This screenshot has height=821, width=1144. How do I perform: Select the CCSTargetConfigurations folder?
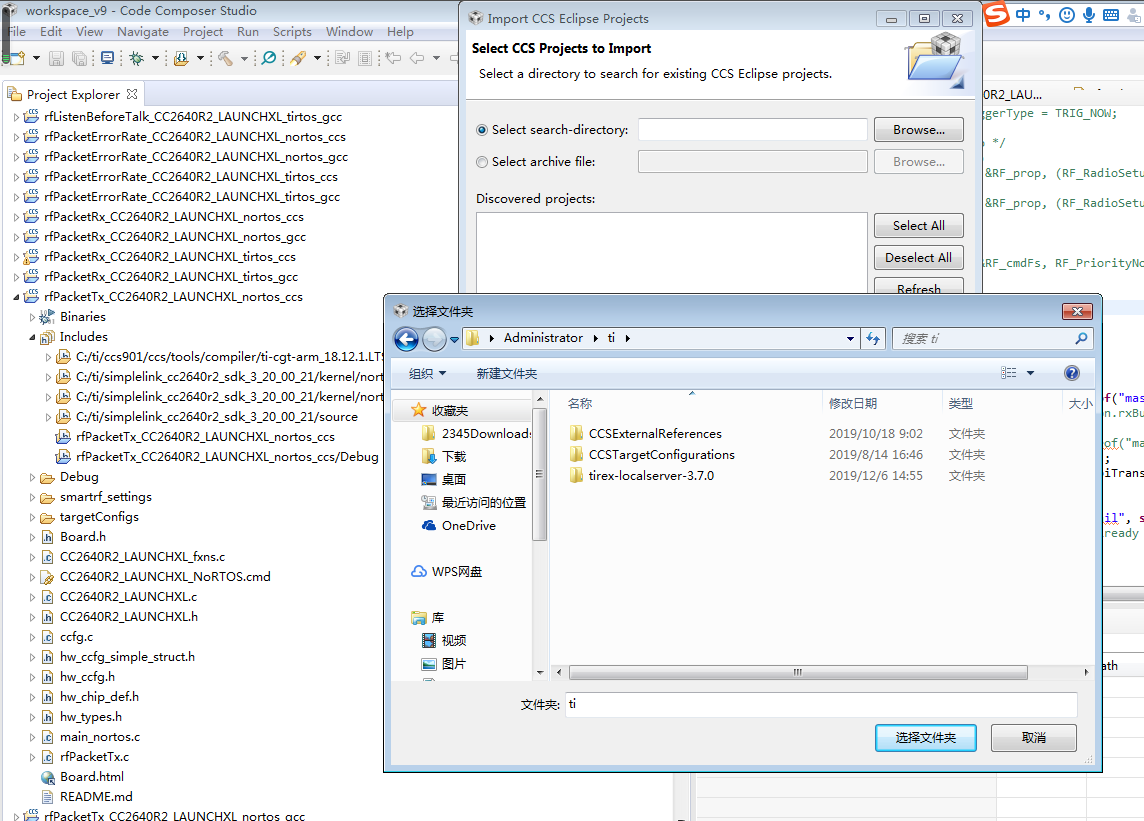(x=662, y=455)
